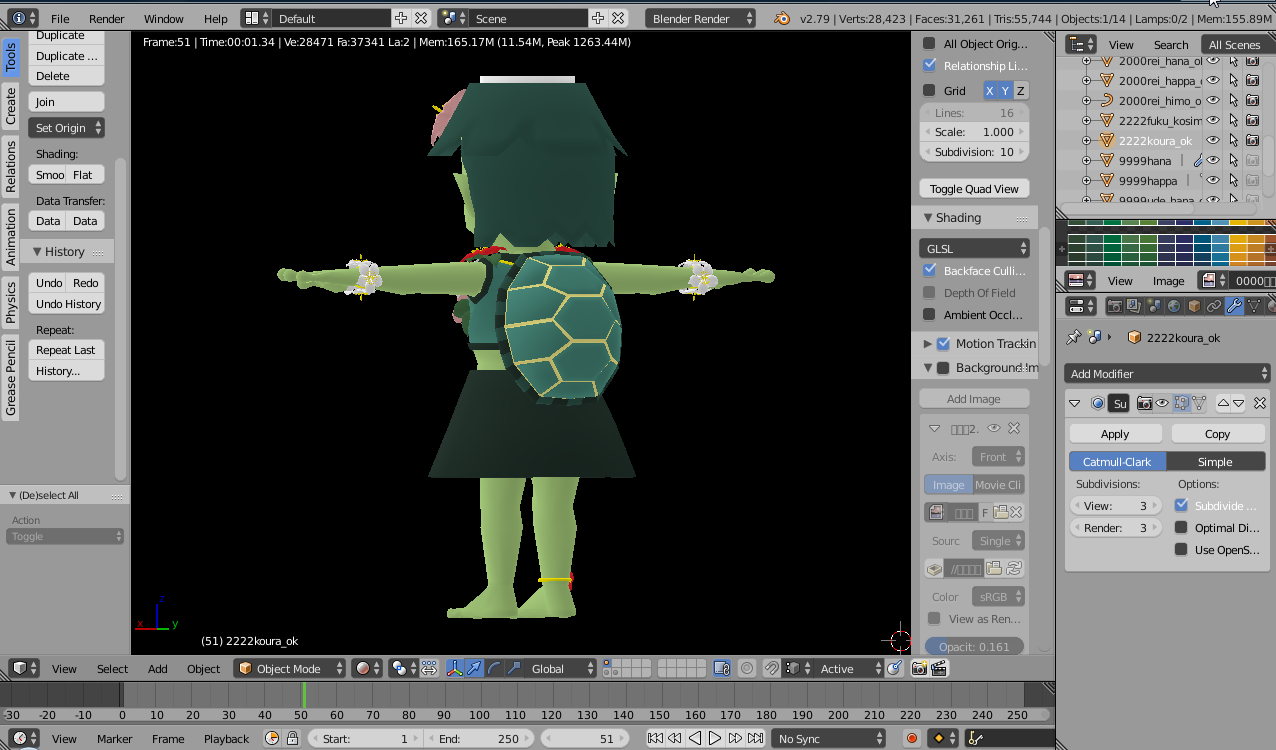Adjust the background image Opacity slider
This screenshot has height=750, width=1276.
coord(974,647)
